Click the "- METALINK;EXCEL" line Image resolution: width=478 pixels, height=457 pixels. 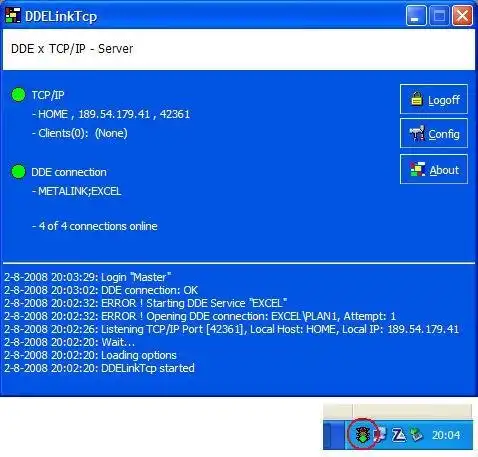[77, 191]
